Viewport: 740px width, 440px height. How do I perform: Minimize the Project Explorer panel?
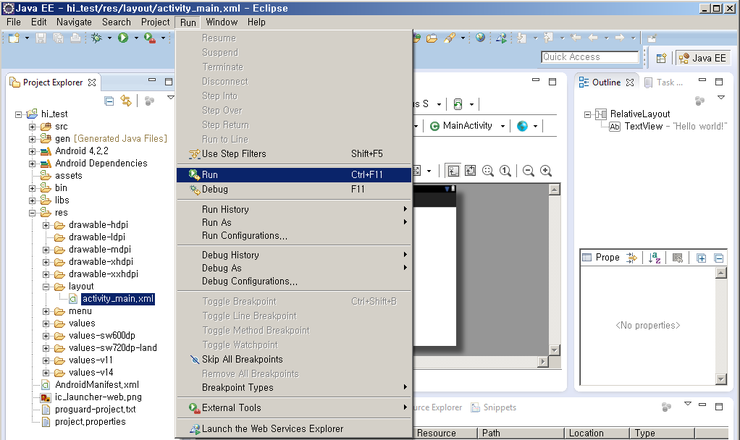coord(152,81)
